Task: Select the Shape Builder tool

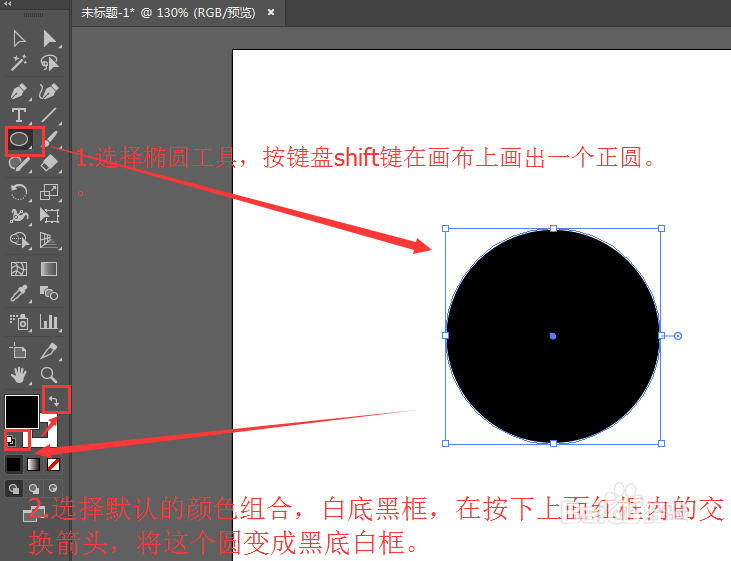Action: pos(19,240)
